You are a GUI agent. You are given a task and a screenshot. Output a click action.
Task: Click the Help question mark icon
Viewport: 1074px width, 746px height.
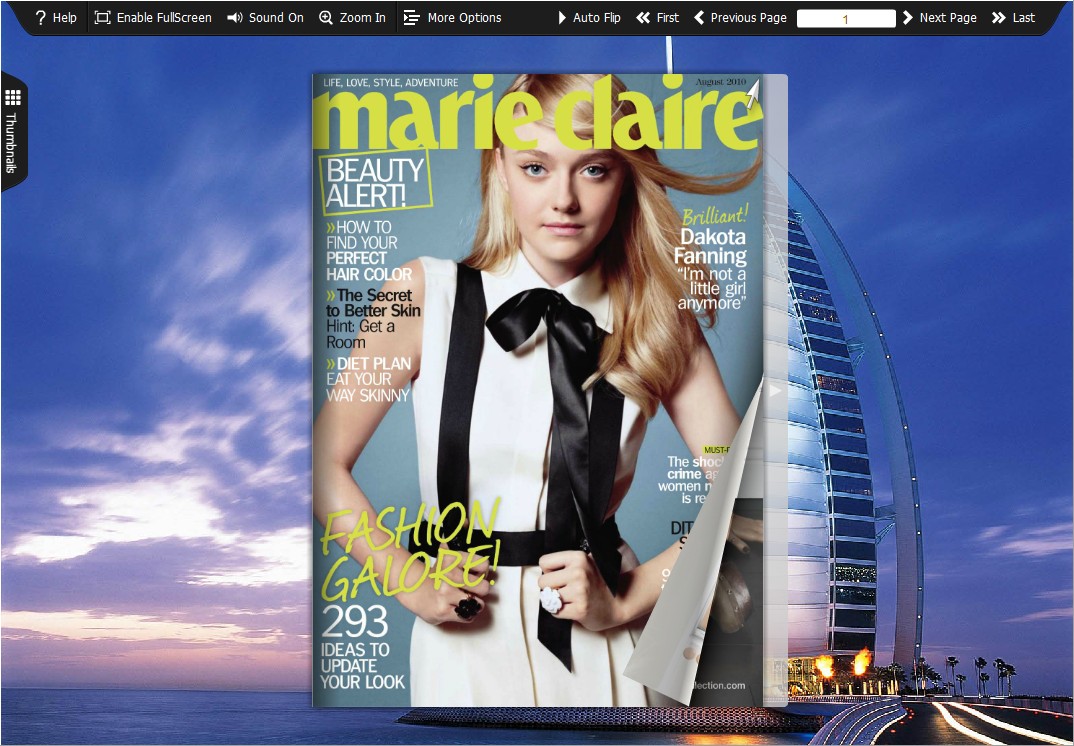click(40, 18)
